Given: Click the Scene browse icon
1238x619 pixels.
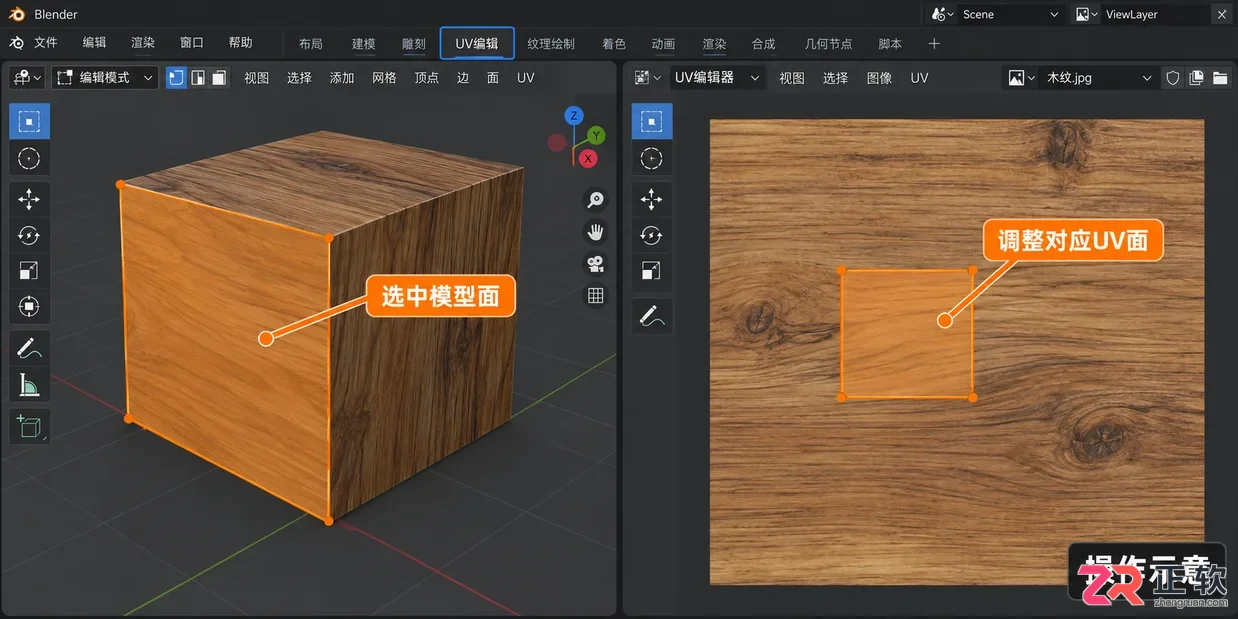Looking at the screenshot, I should (x=943, y=15).
